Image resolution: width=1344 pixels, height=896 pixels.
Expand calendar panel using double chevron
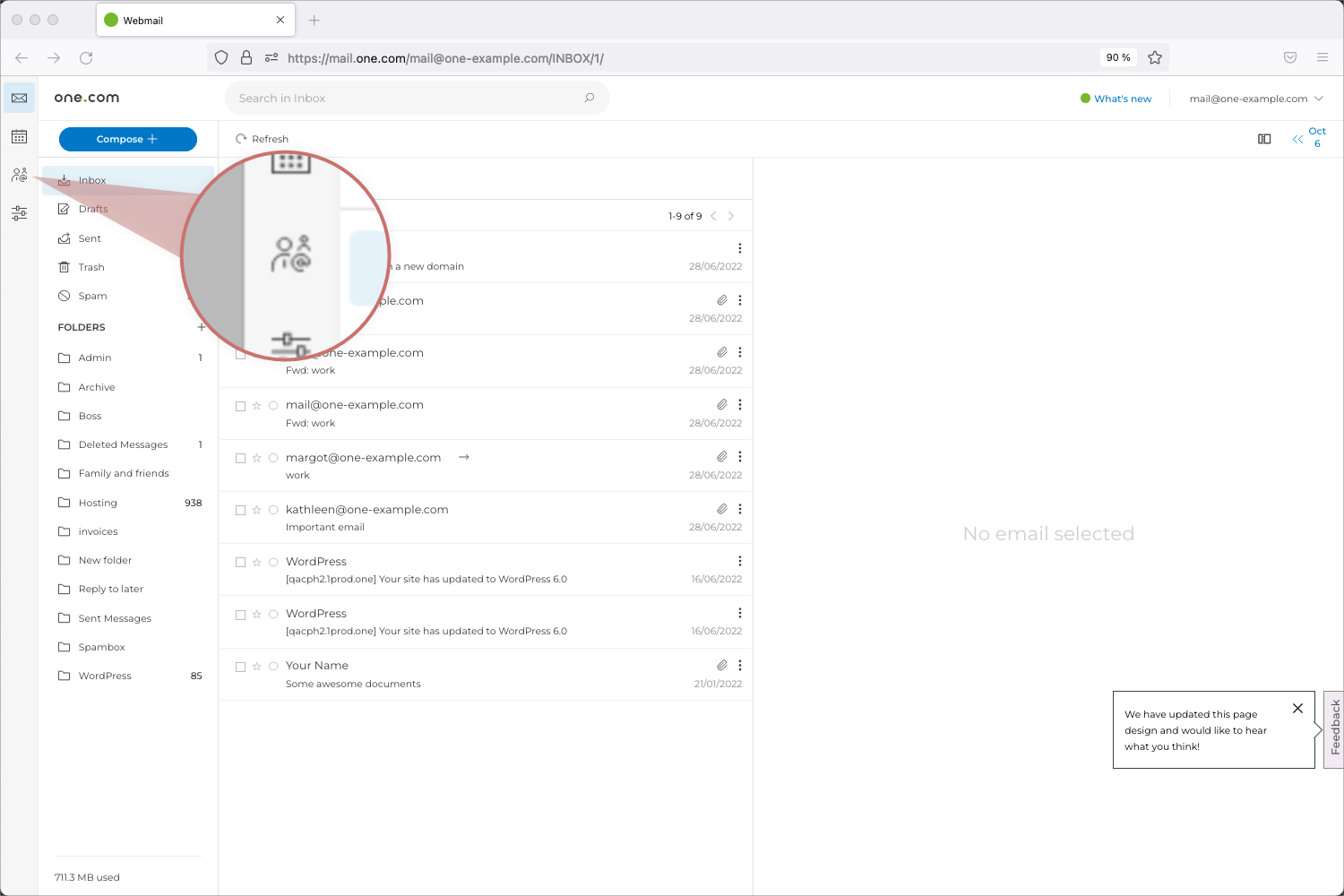(x=1297, y=139)
